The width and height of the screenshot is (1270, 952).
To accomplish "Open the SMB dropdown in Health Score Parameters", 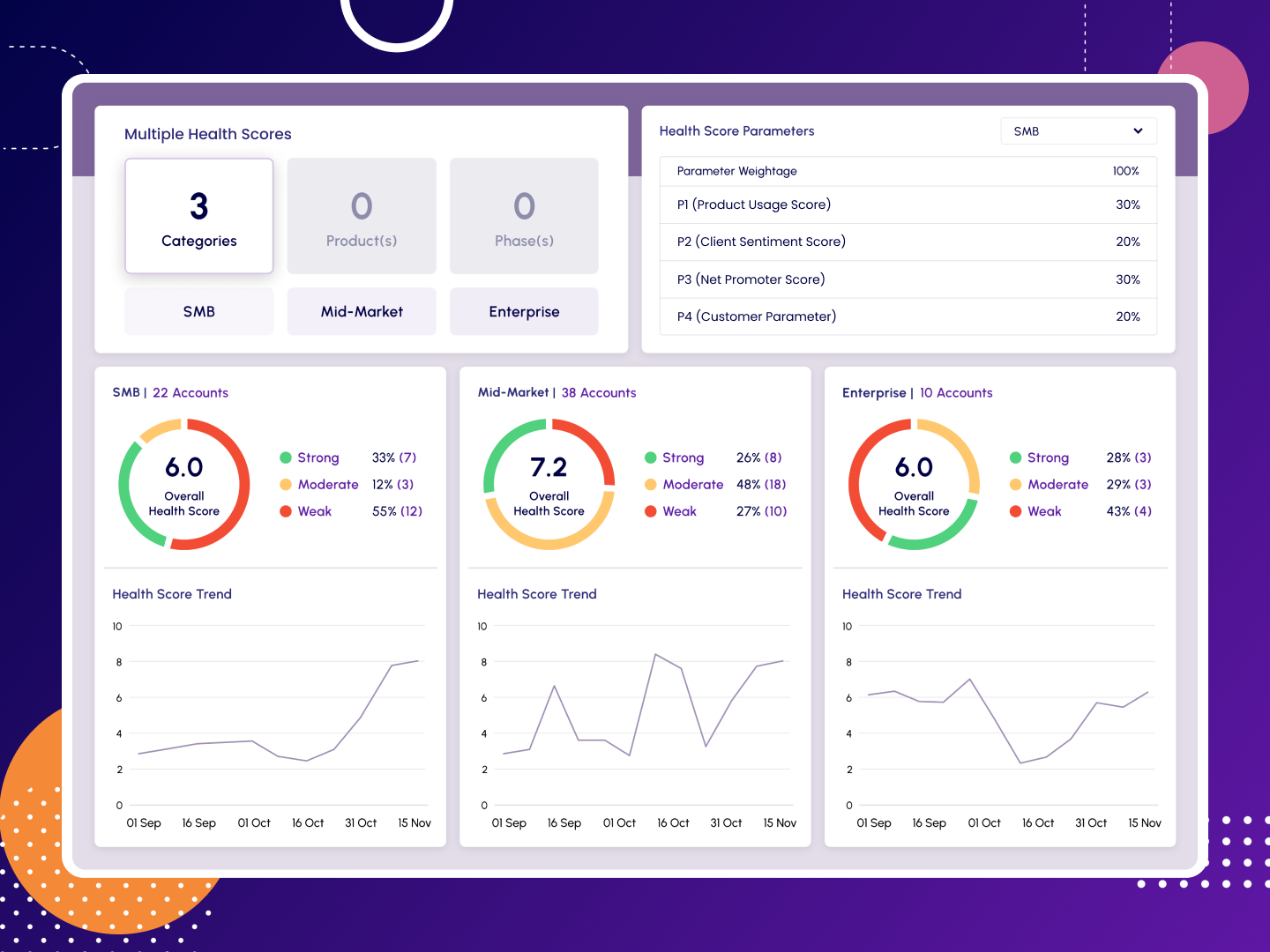I will (x=1078, y=130).
